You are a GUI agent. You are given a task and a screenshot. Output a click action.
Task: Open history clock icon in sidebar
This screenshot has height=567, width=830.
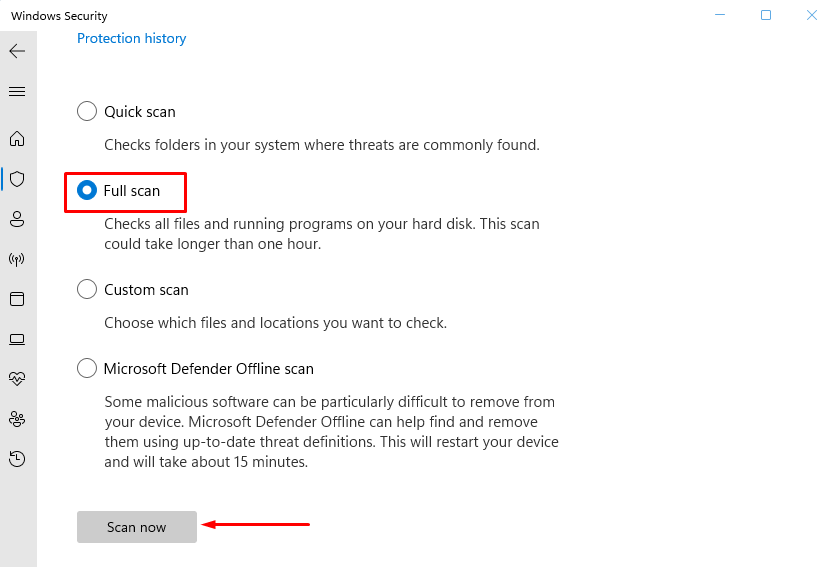point(17,459)
